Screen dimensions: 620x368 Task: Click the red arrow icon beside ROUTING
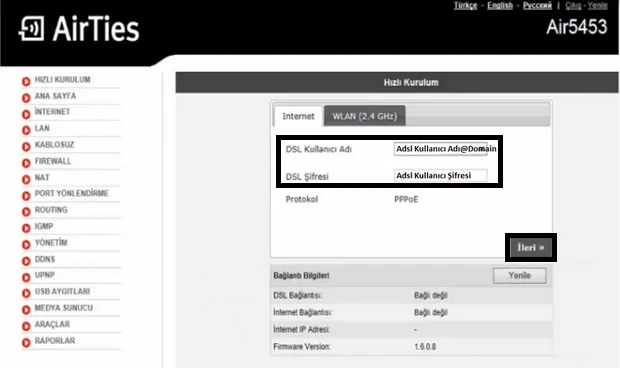tap(26, 212)
